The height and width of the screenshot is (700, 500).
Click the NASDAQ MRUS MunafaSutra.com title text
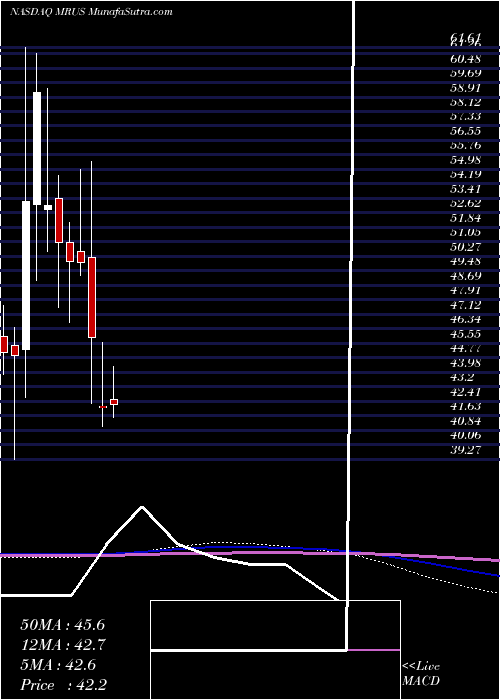click(91, 12)
